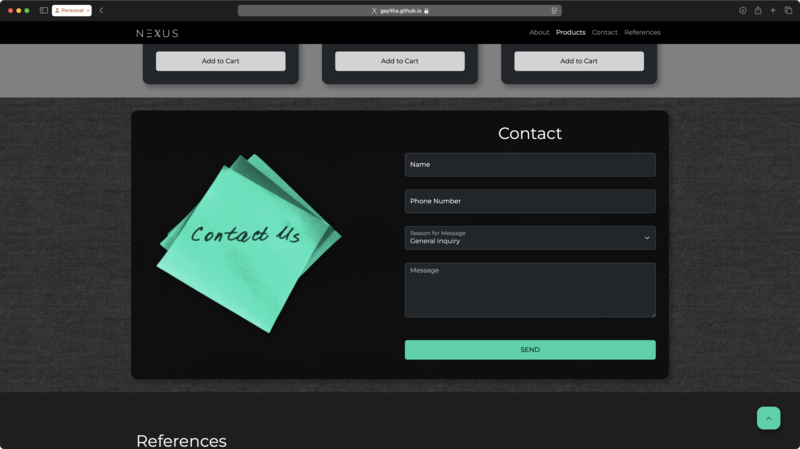Open a new tab with plus icon
The height and width of the screenshot is (449, 800).
coord(773,10)
